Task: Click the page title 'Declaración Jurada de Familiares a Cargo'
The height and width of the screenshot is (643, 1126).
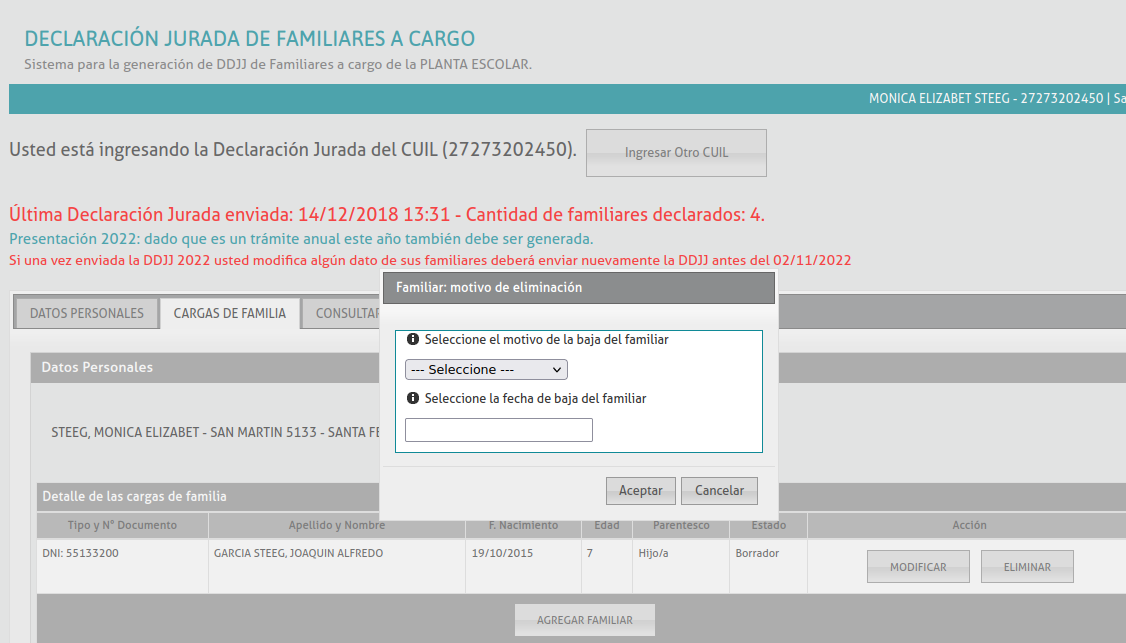Action: [250, 39]
